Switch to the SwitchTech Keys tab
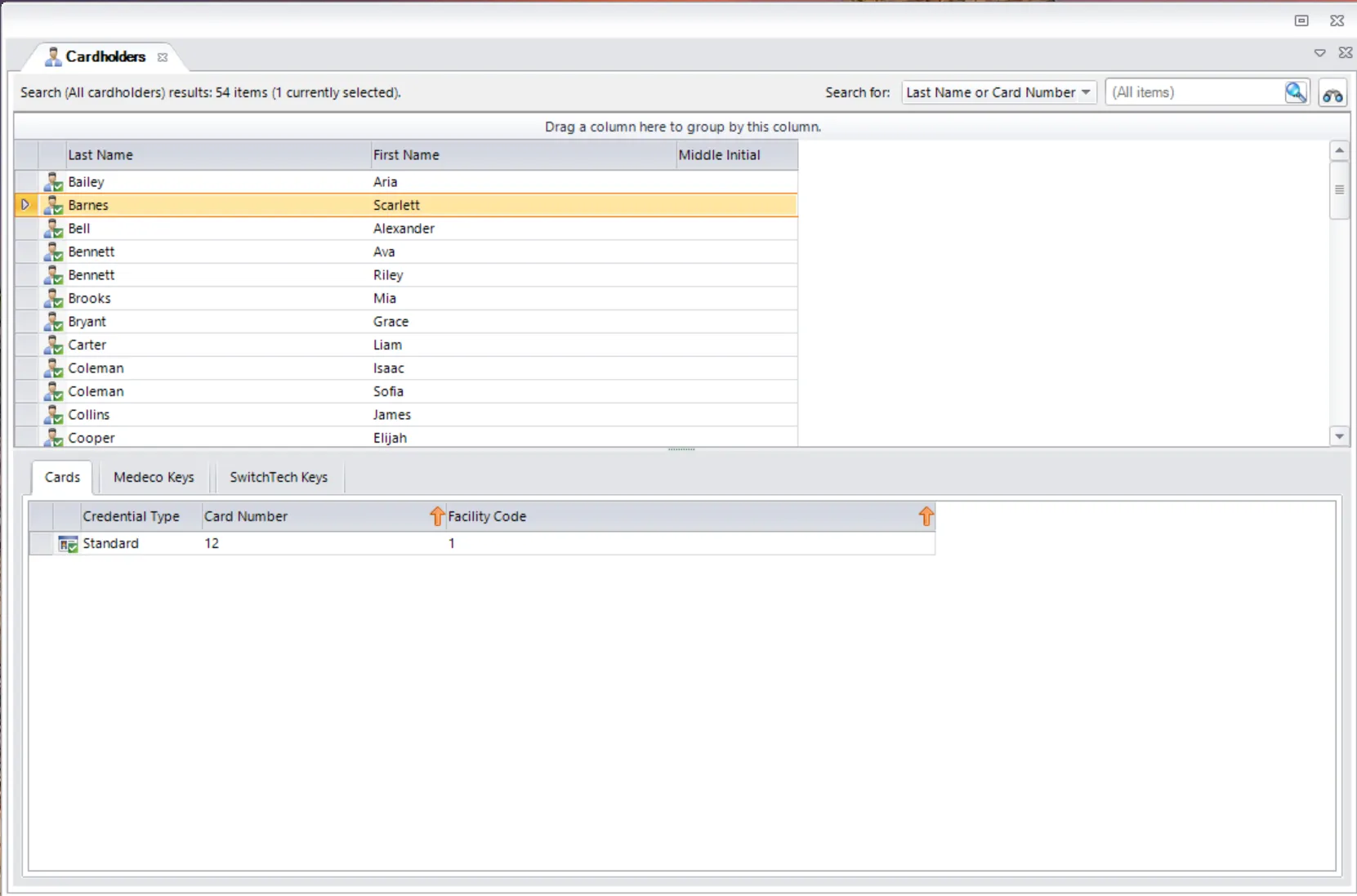The height and width of the screenshot is (896, 1357). [x=279, y=477]
